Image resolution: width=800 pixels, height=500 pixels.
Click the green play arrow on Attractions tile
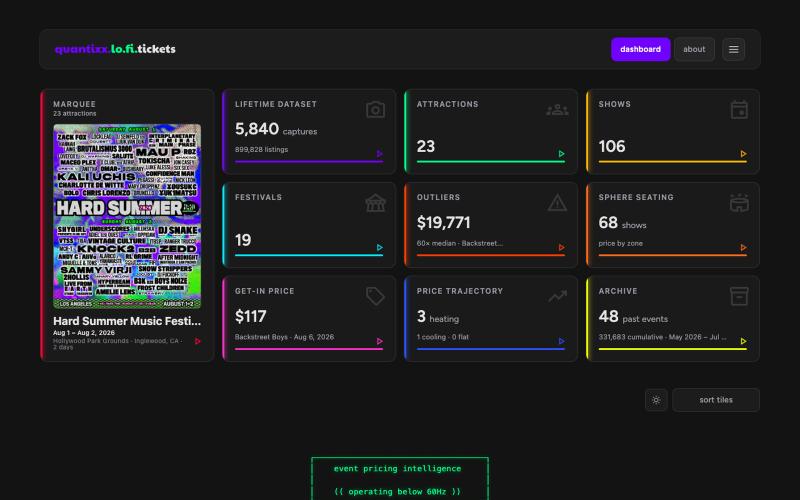pos(561,154)
